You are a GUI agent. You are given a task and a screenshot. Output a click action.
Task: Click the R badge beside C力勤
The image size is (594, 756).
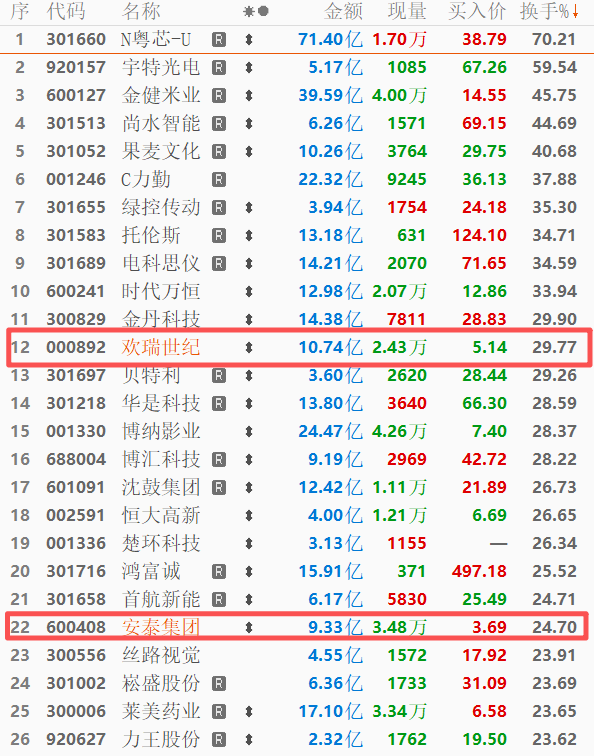(219, 179)
